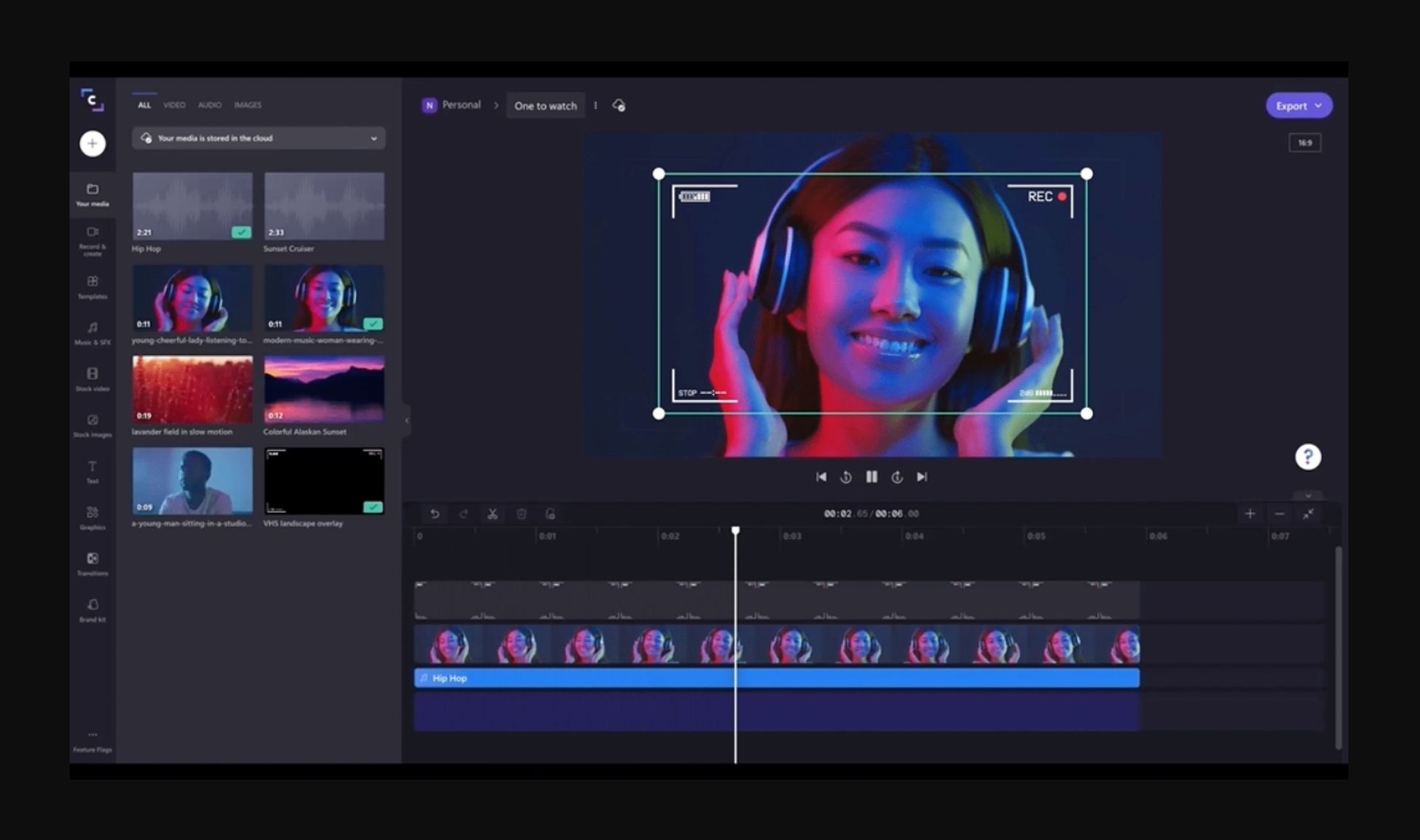Switch to the IMAGES media tab
The image size is (1420, 840).
pyautogui.click(x=248, y=105)
